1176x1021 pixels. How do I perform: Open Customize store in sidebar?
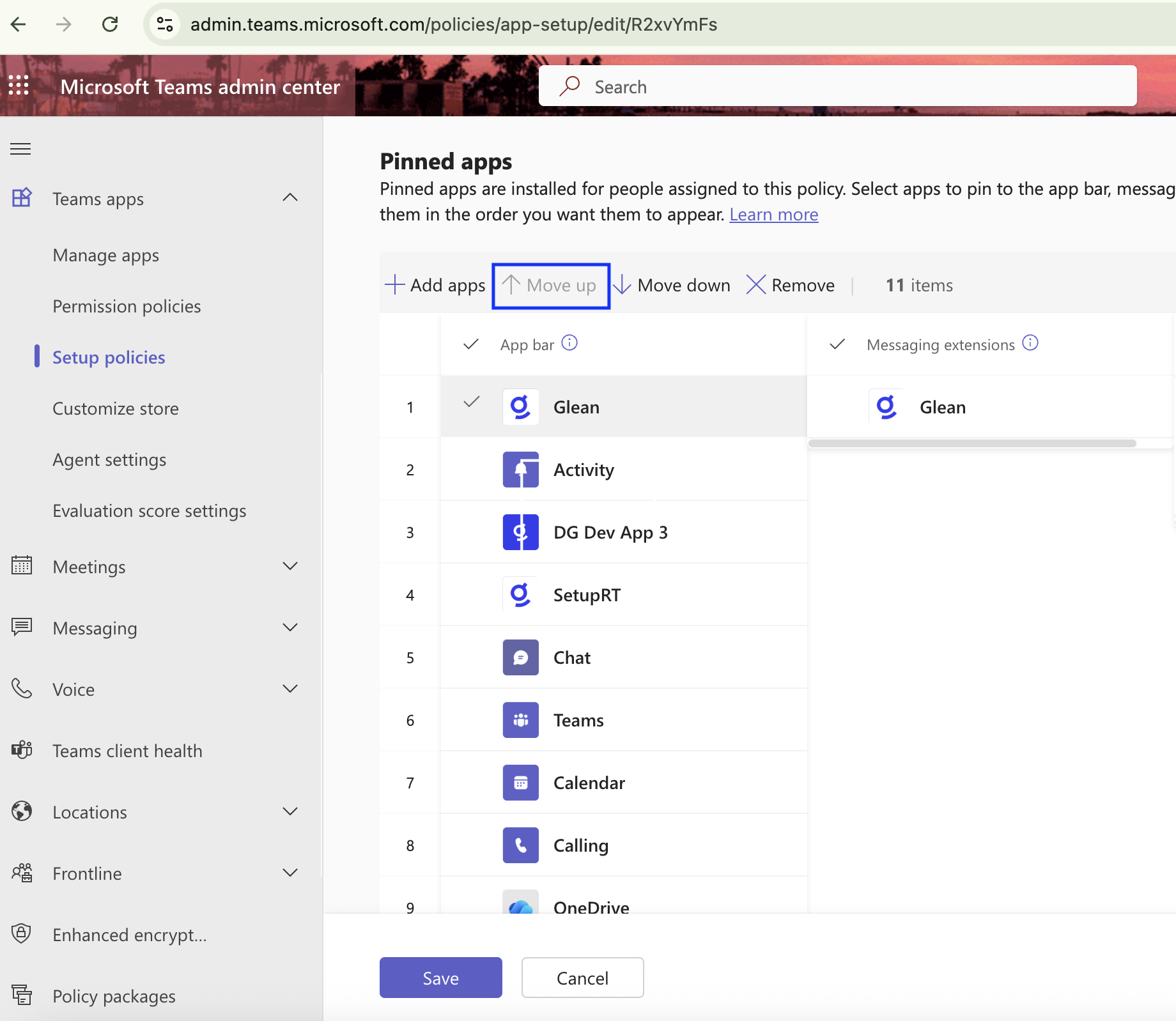(116, 409)
